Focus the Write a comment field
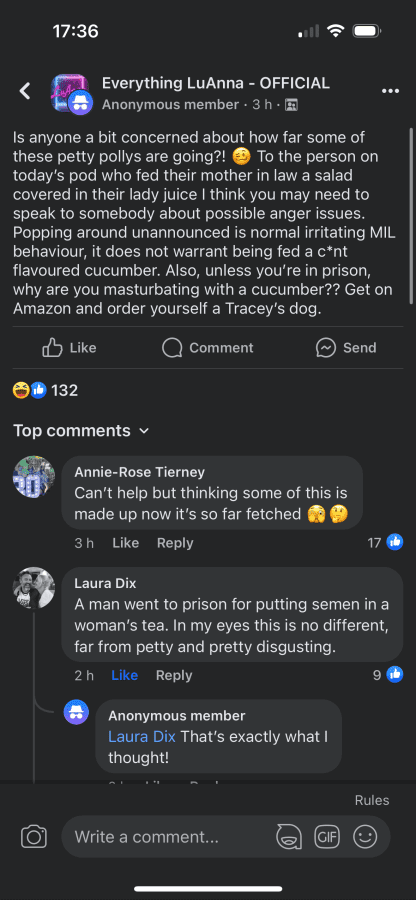 (172, 837)
